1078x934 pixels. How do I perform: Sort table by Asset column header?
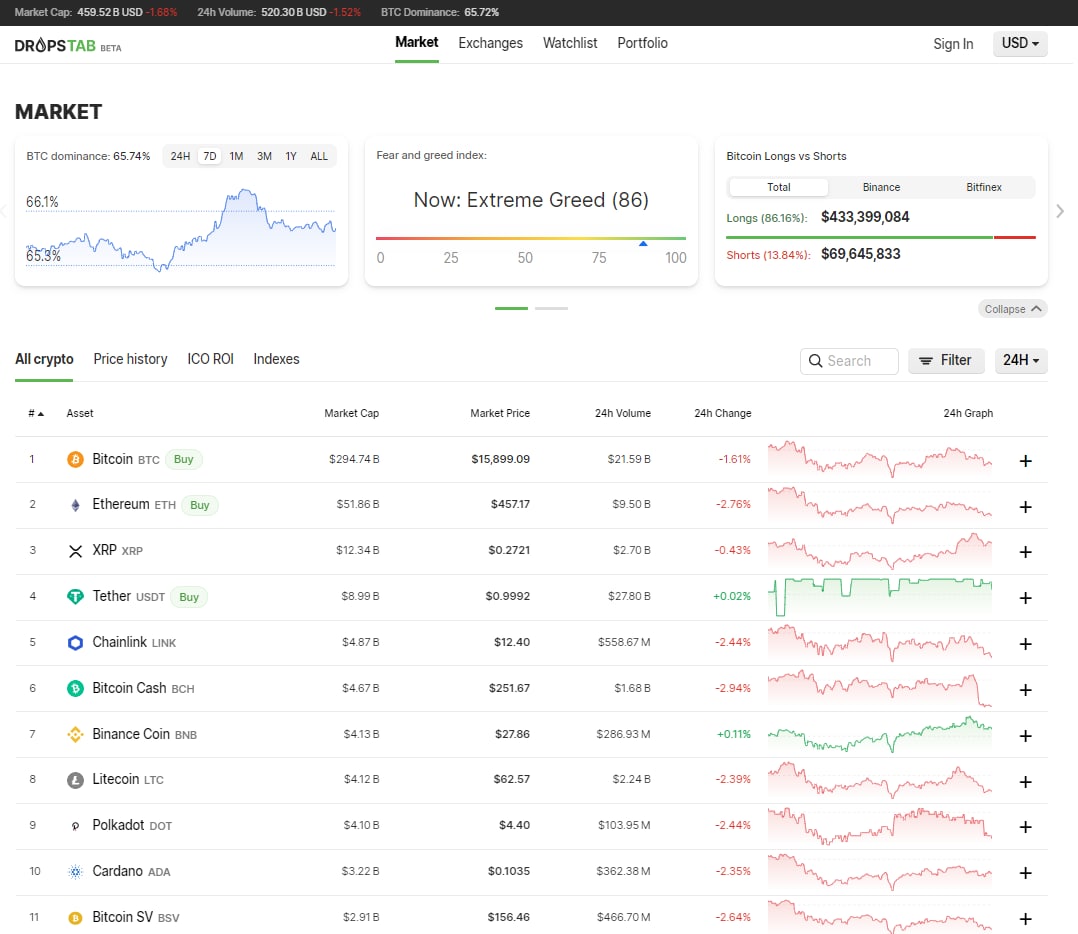point(80,413)
